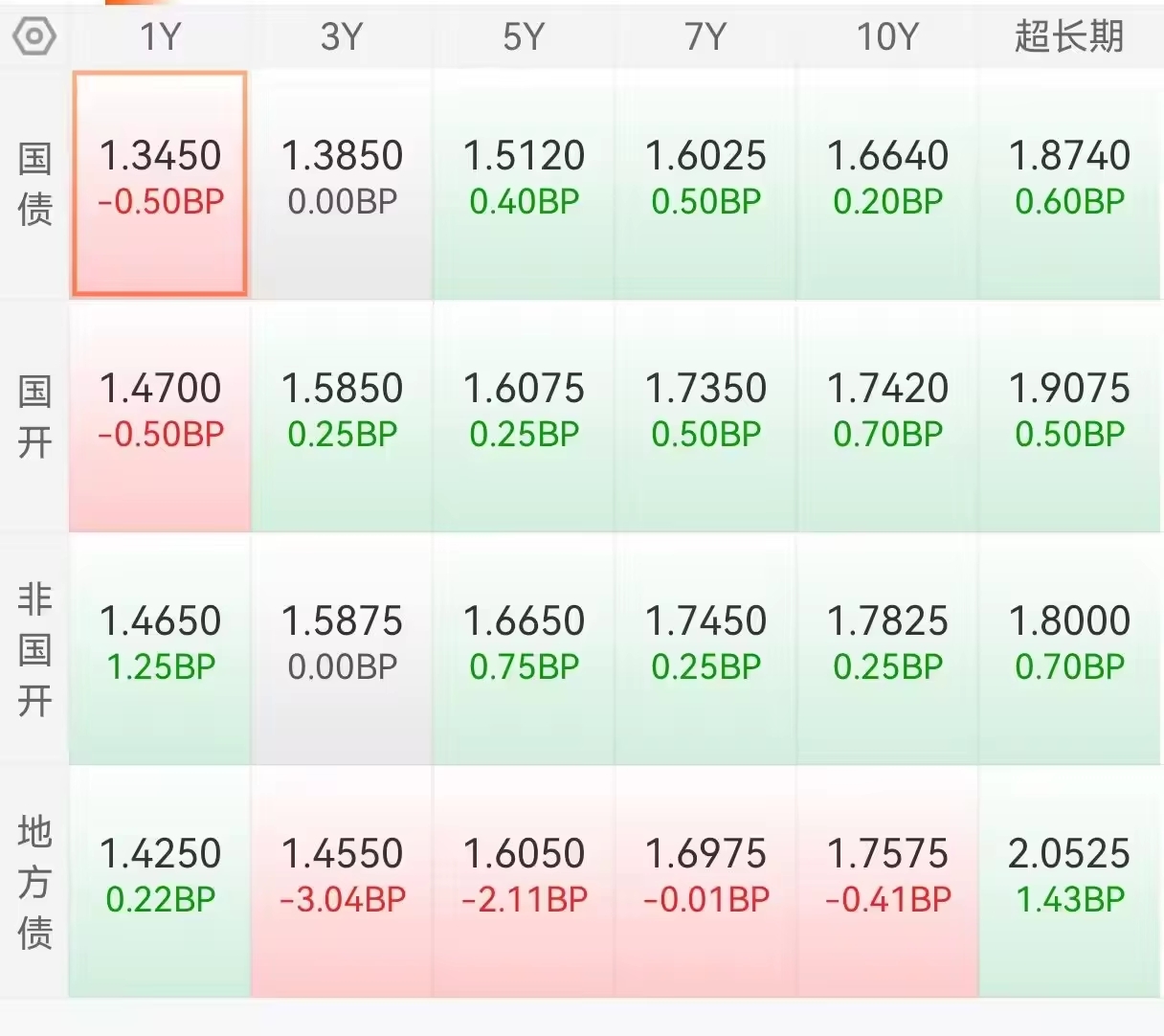Image resolution: width=1164 pixels, height=1036 pixels.
Task: Open 国开 10Y cell 1.7420
Action: pos(887,417)
